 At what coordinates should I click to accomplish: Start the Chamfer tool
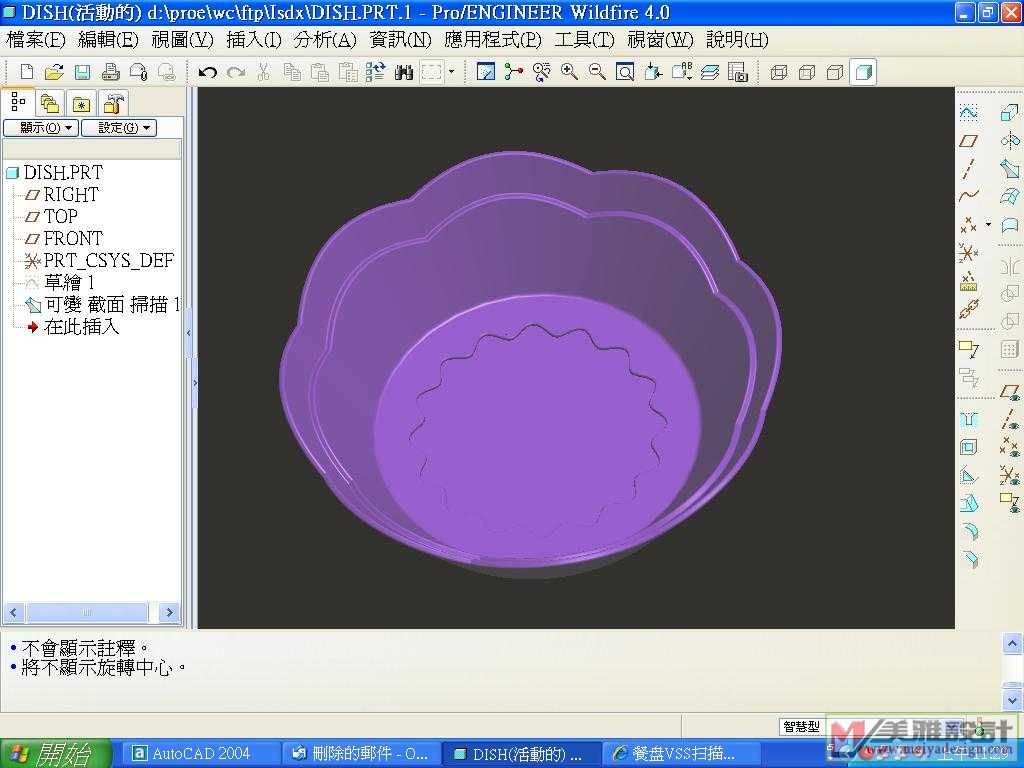(968, 559)
